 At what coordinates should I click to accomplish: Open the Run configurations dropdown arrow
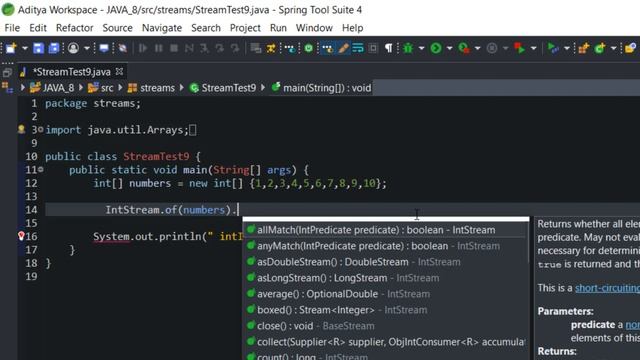tap(449, 48)
